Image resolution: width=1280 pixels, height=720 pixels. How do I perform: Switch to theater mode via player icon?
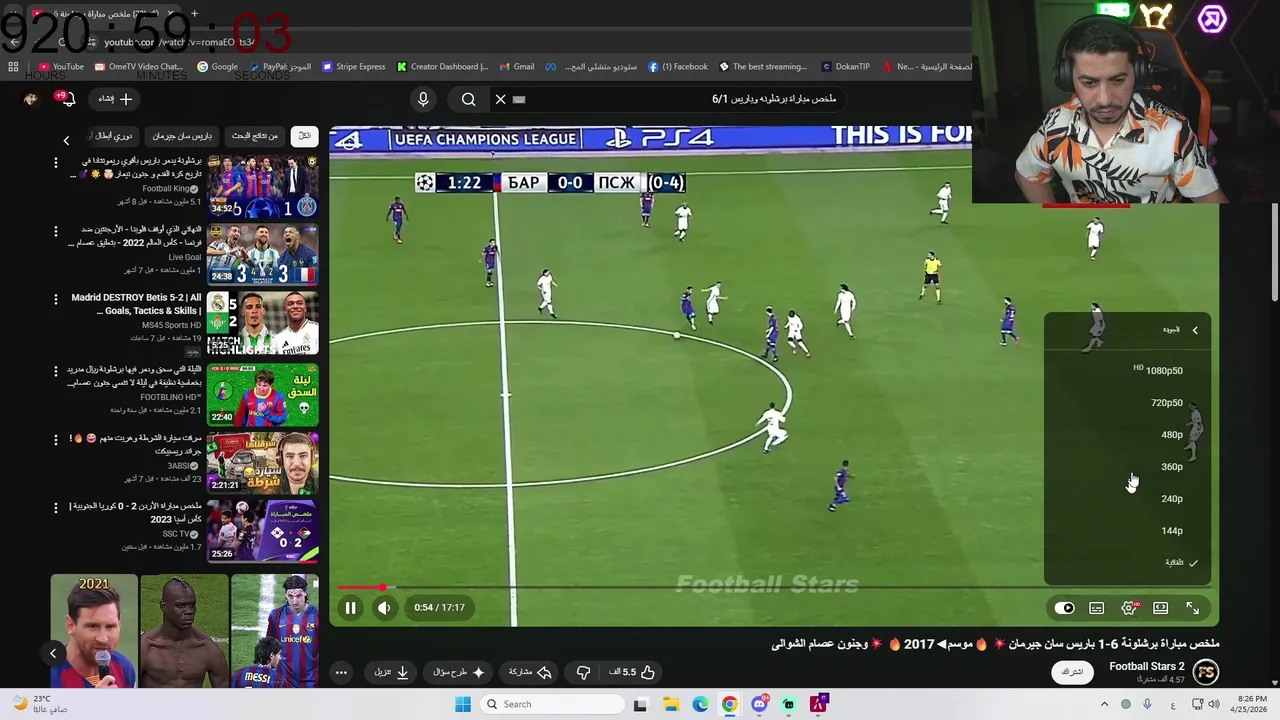[1161, 608]
